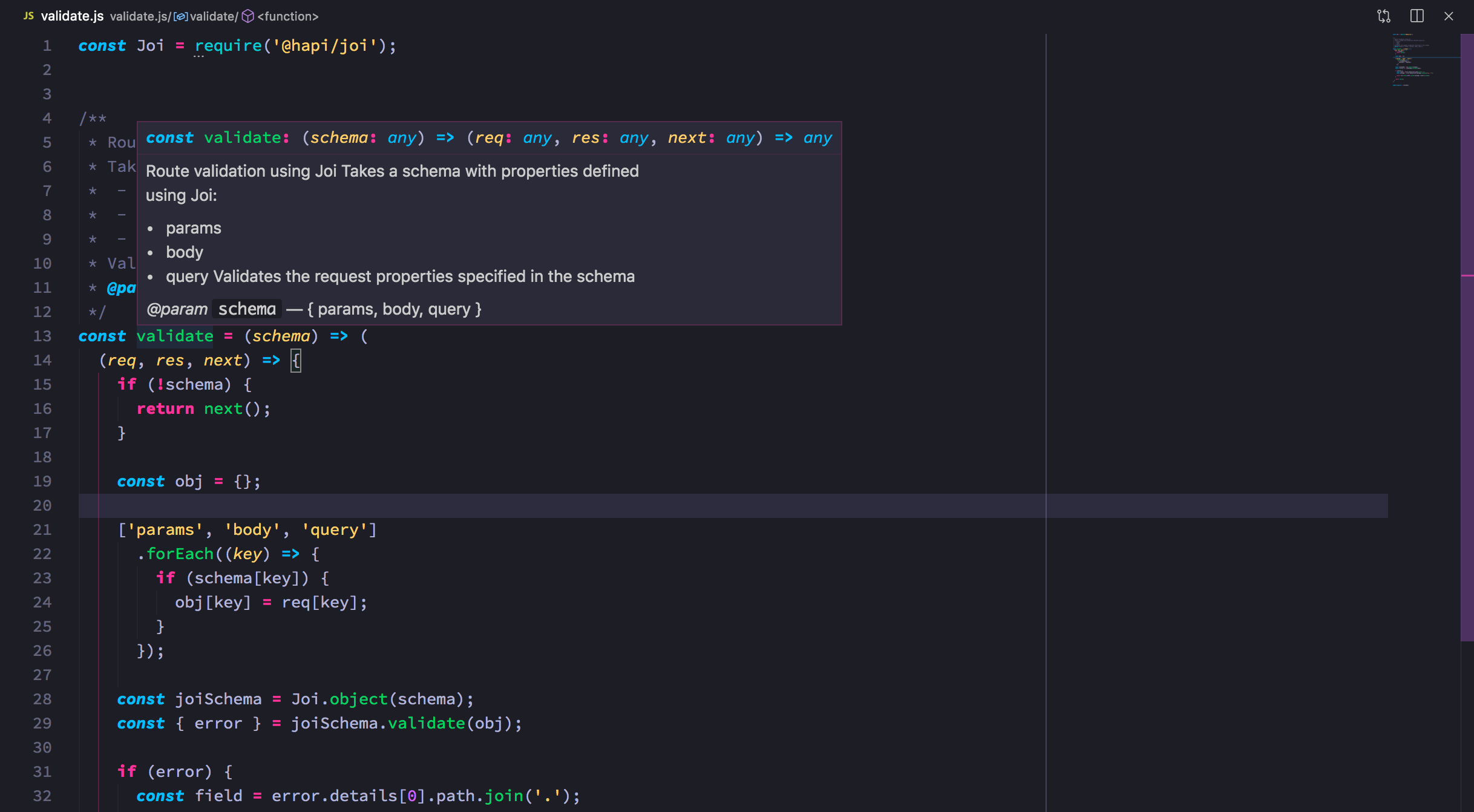Viewport: 1474px width, 812px height.
Task: Open the <function> breadcrumb segment
Action: click(288, 16)
